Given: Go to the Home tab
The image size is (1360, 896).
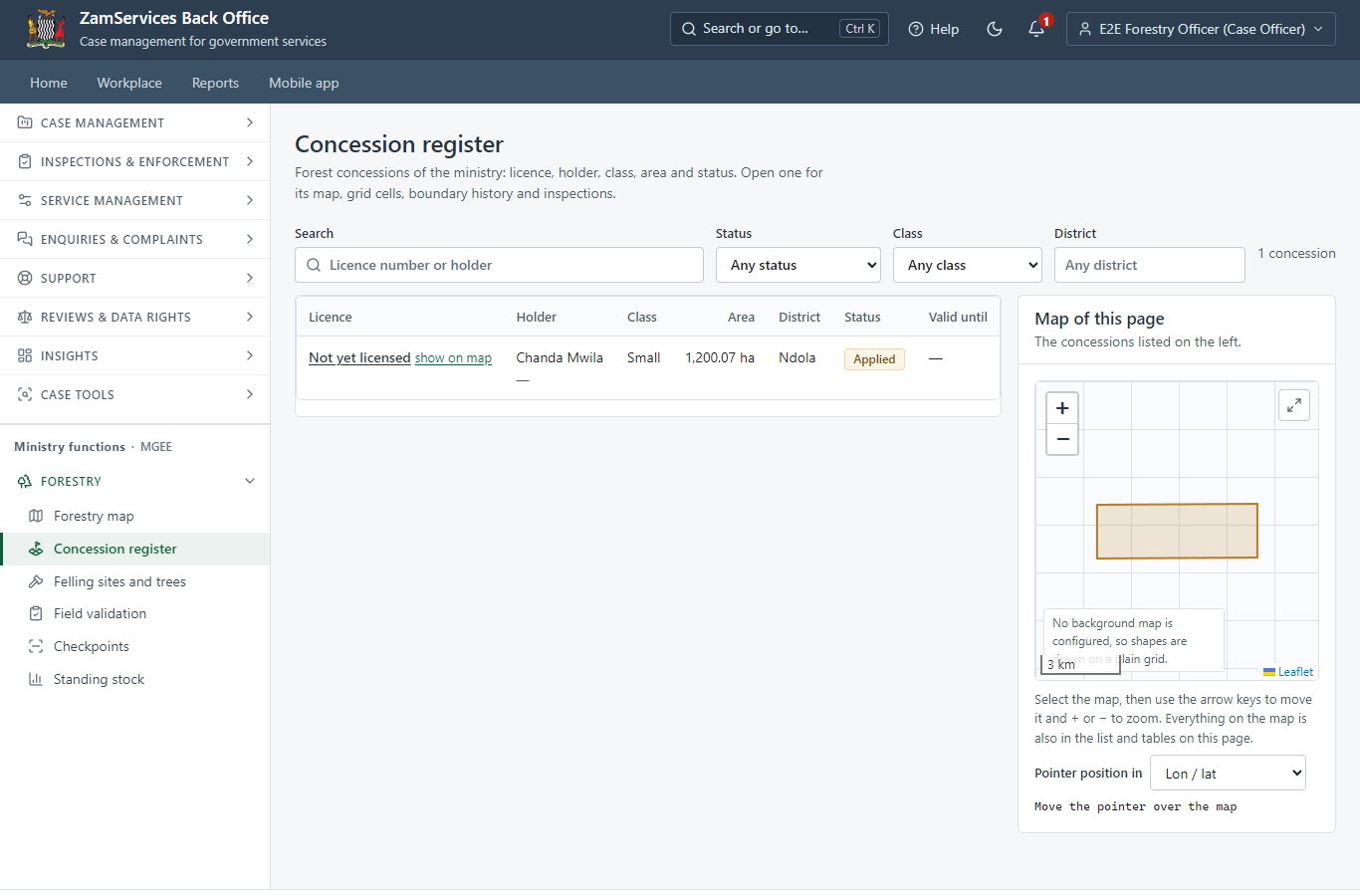Looking at the screenshot, I should (49, 83).
